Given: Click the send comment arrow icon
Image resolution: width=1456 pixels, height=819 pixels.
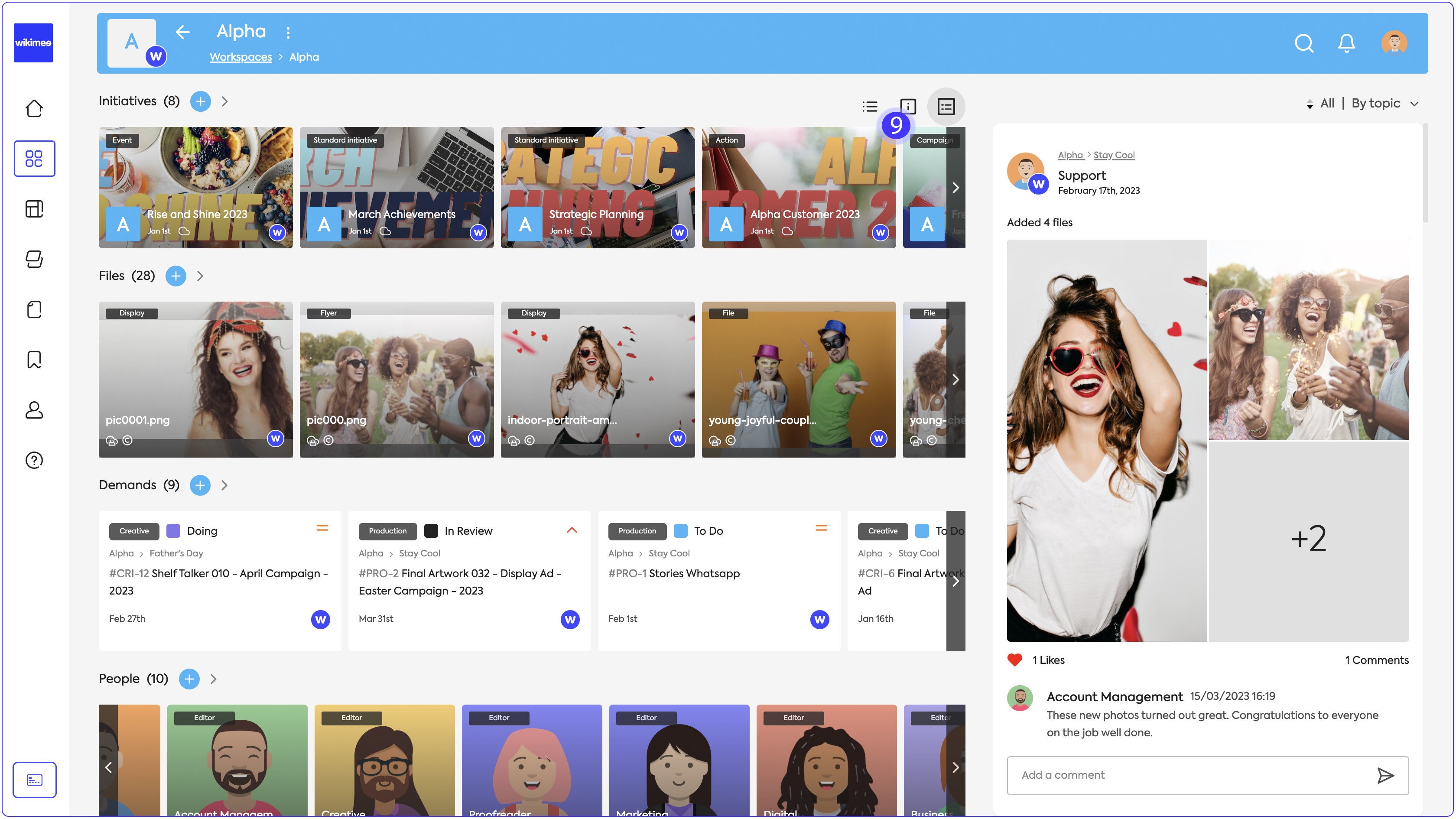Looking at the screenshot, I should click(x=1385, y=776).
